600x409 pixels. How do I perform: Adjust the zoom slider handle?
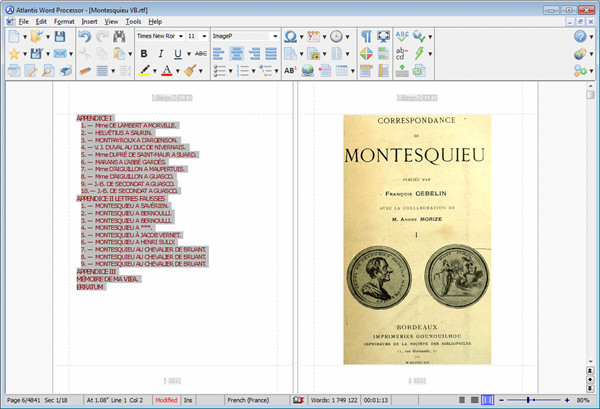click(x=528, y=400)
